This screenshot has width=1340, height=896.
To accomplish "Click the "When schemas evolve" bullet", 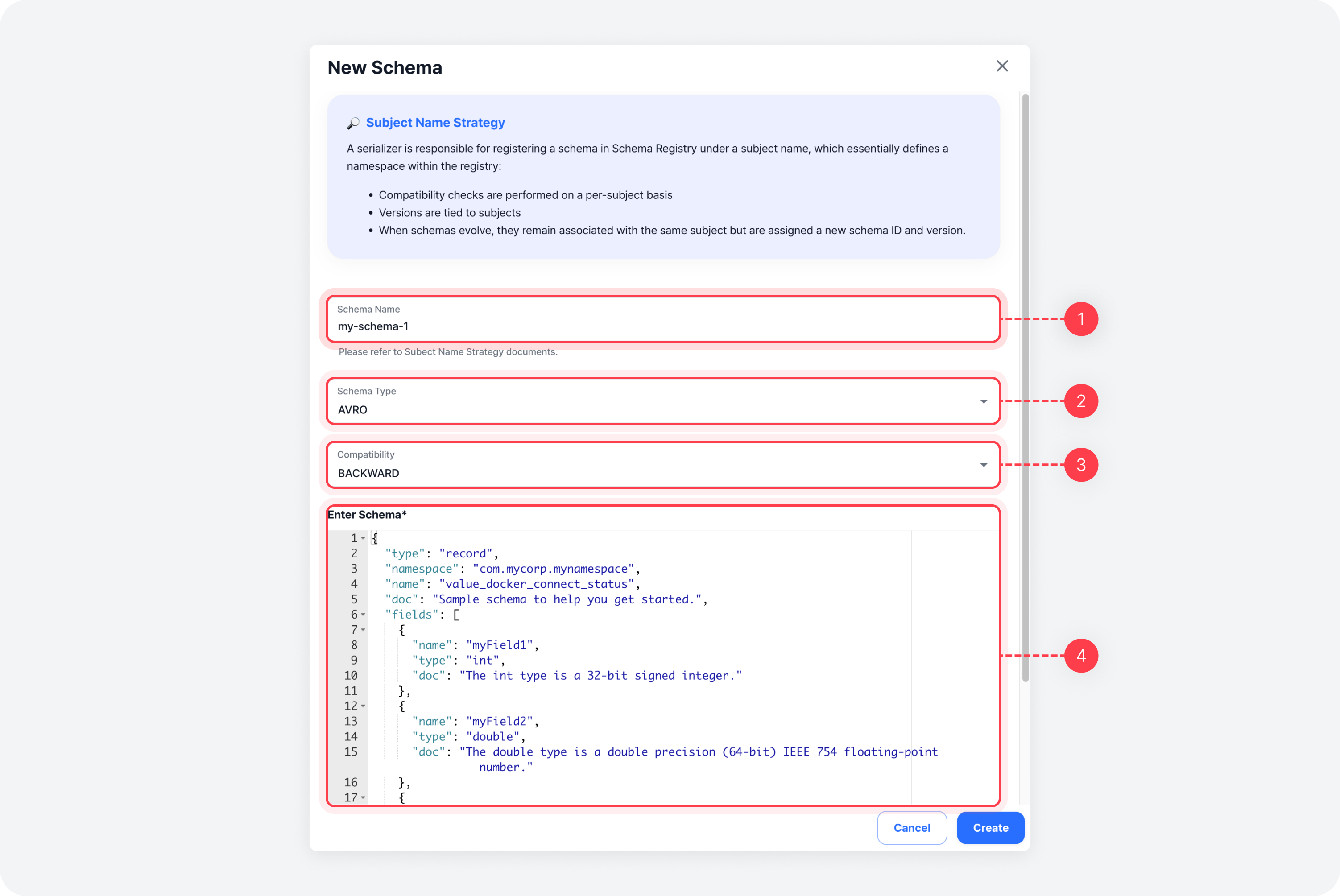I will tap(672, 230).
